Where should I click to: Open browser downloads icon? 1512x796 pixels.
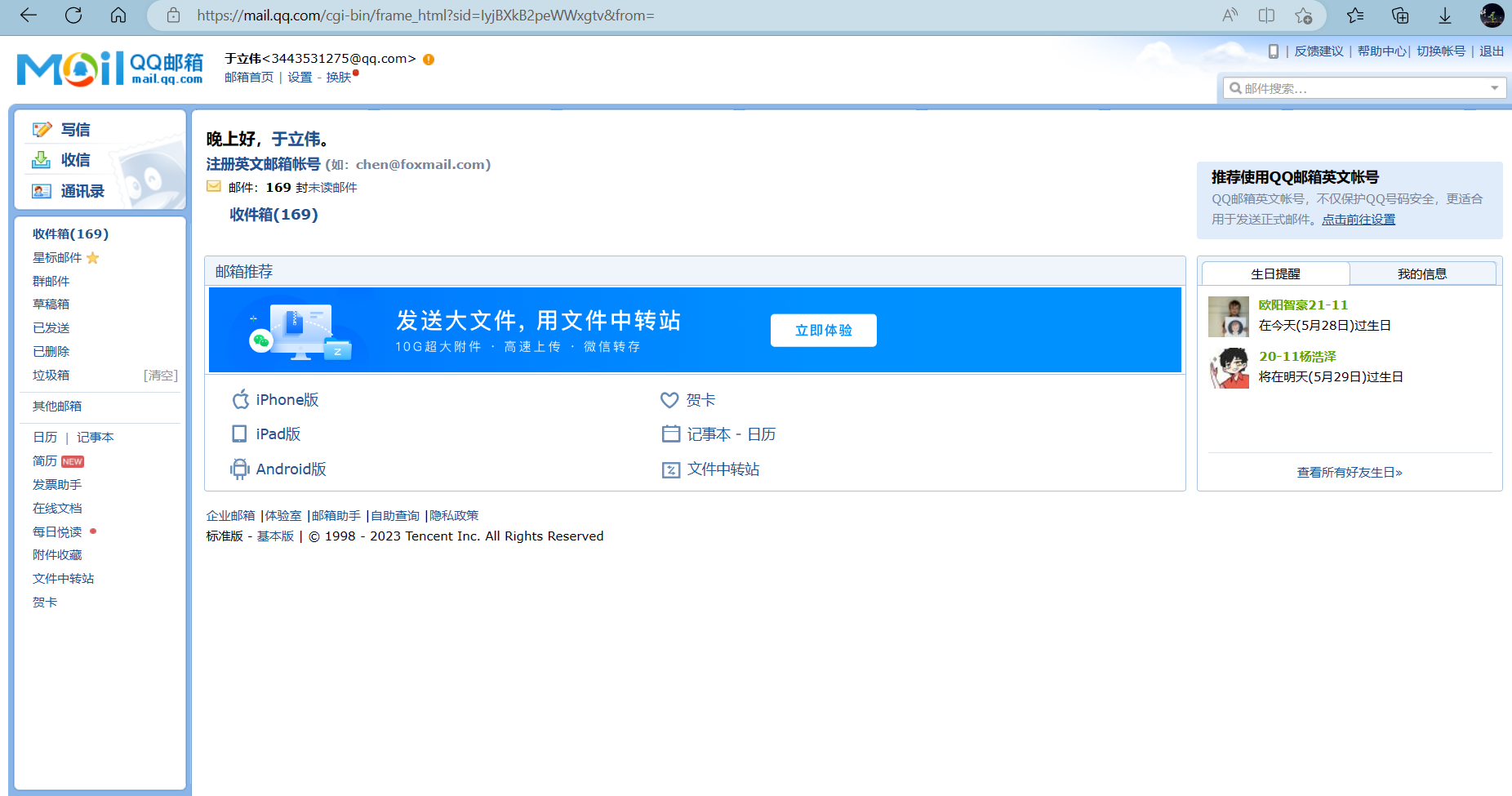1445,16
